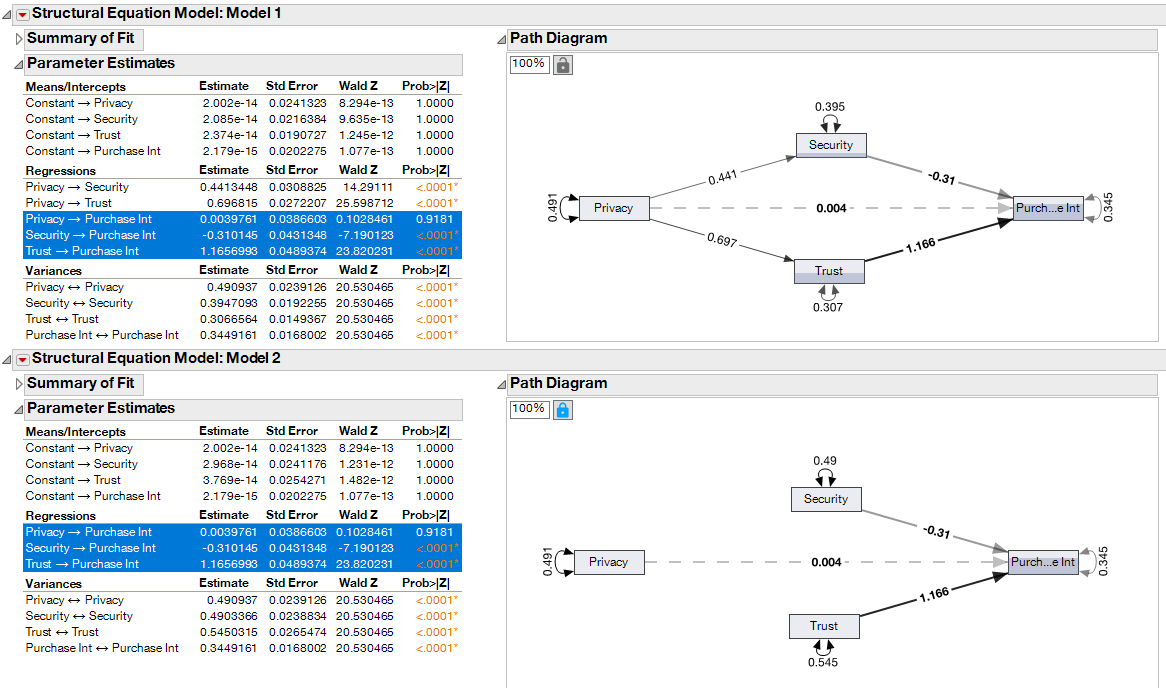Expand Summary of Fit for Model 1
This screenshot has width=1166, height=688.
point(19,38)
